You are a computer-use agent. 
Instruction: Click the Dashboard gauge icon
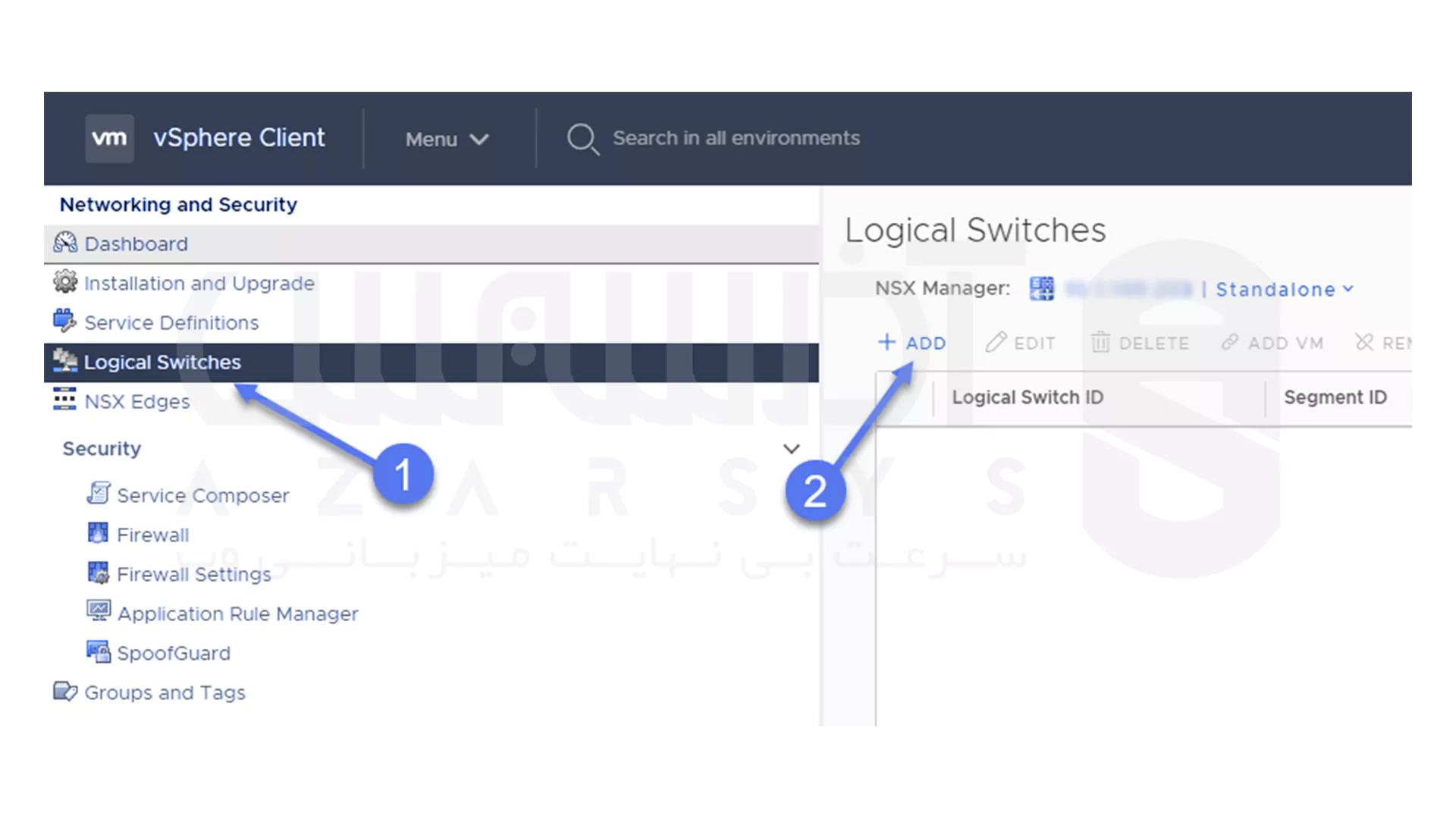point(65,243)
